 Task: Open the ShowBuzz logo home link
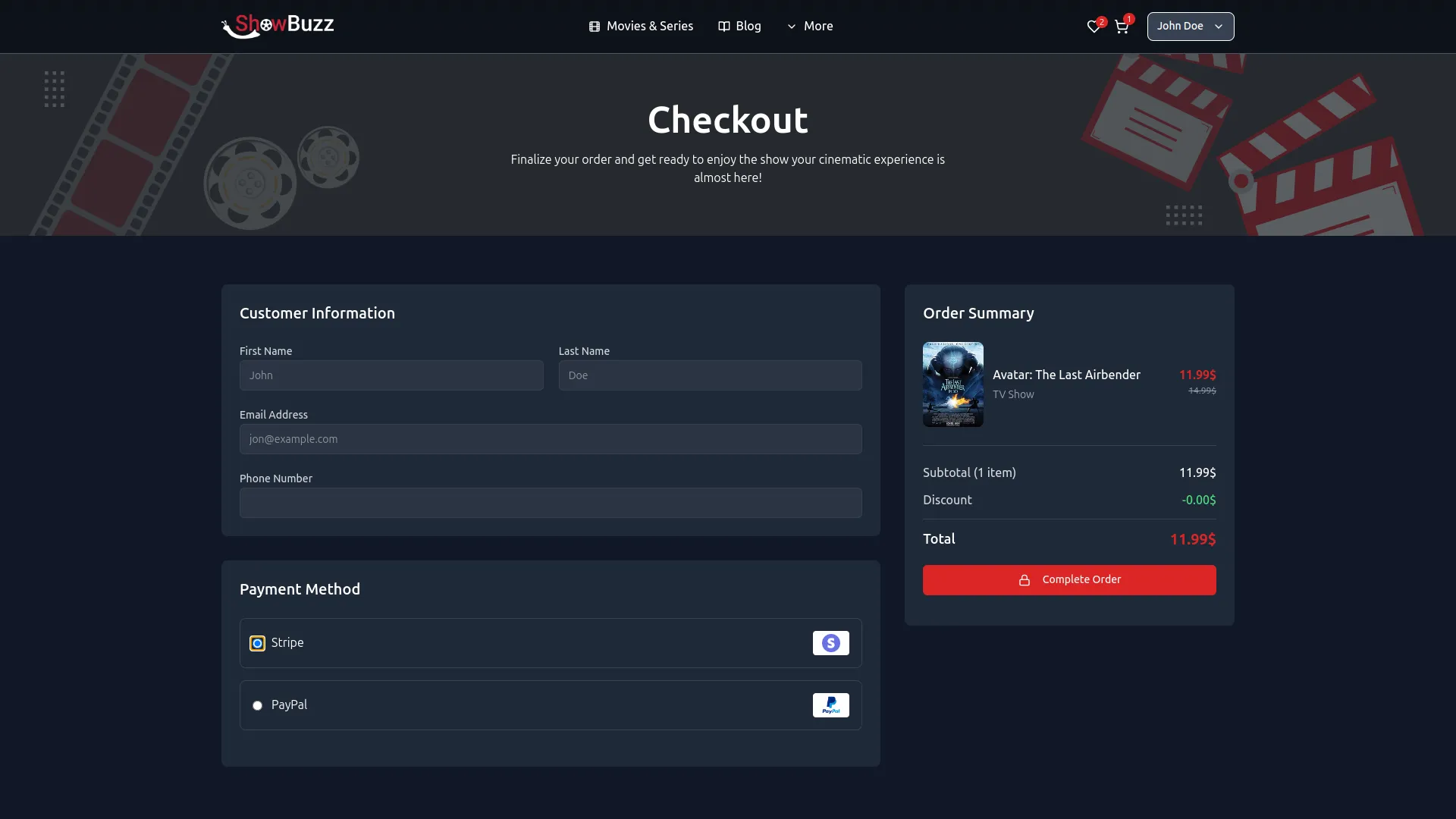[x=278, y=26]
